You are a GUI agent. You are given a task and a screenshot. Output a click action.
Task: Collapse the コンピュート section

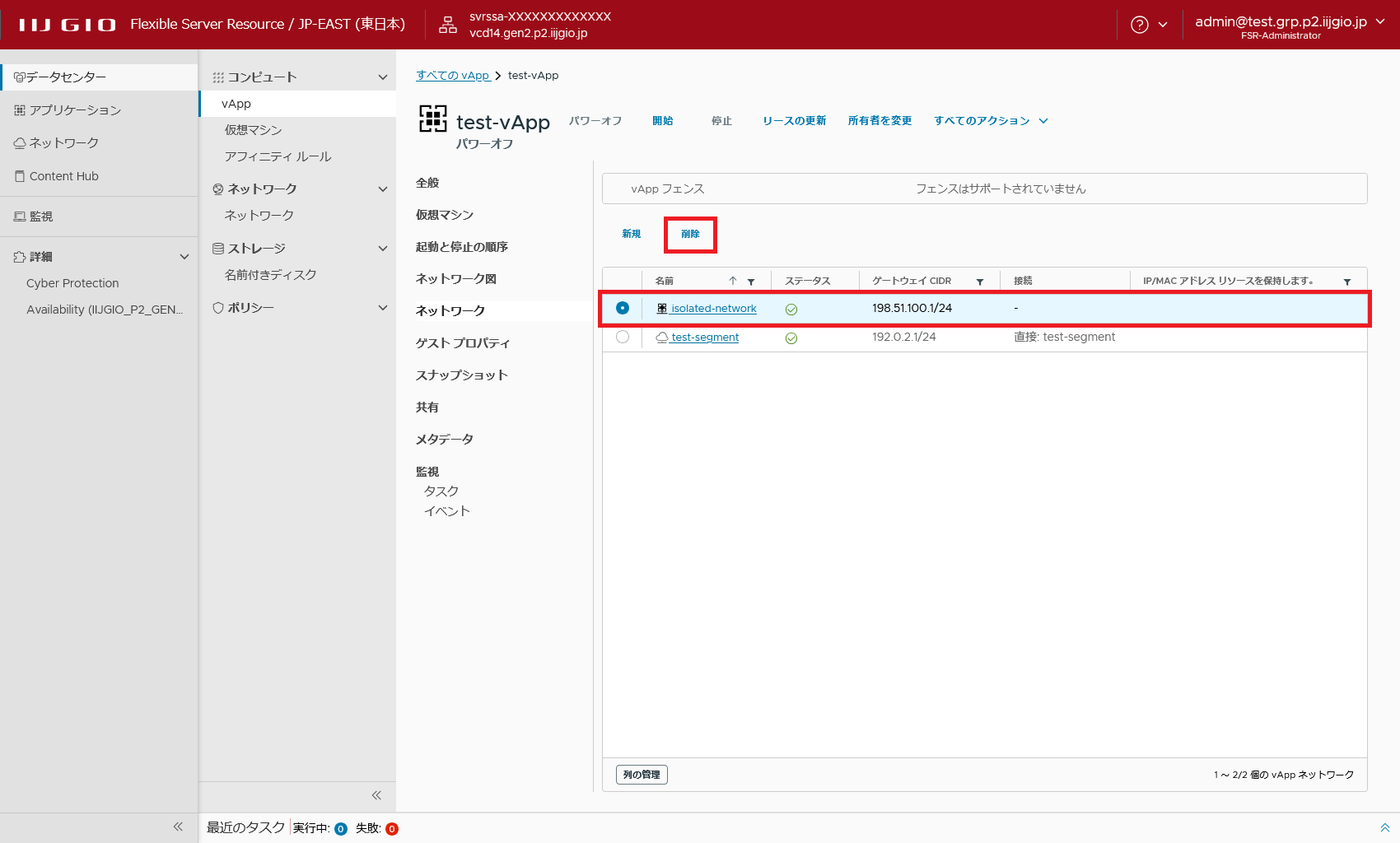click(x=382, y=77)
